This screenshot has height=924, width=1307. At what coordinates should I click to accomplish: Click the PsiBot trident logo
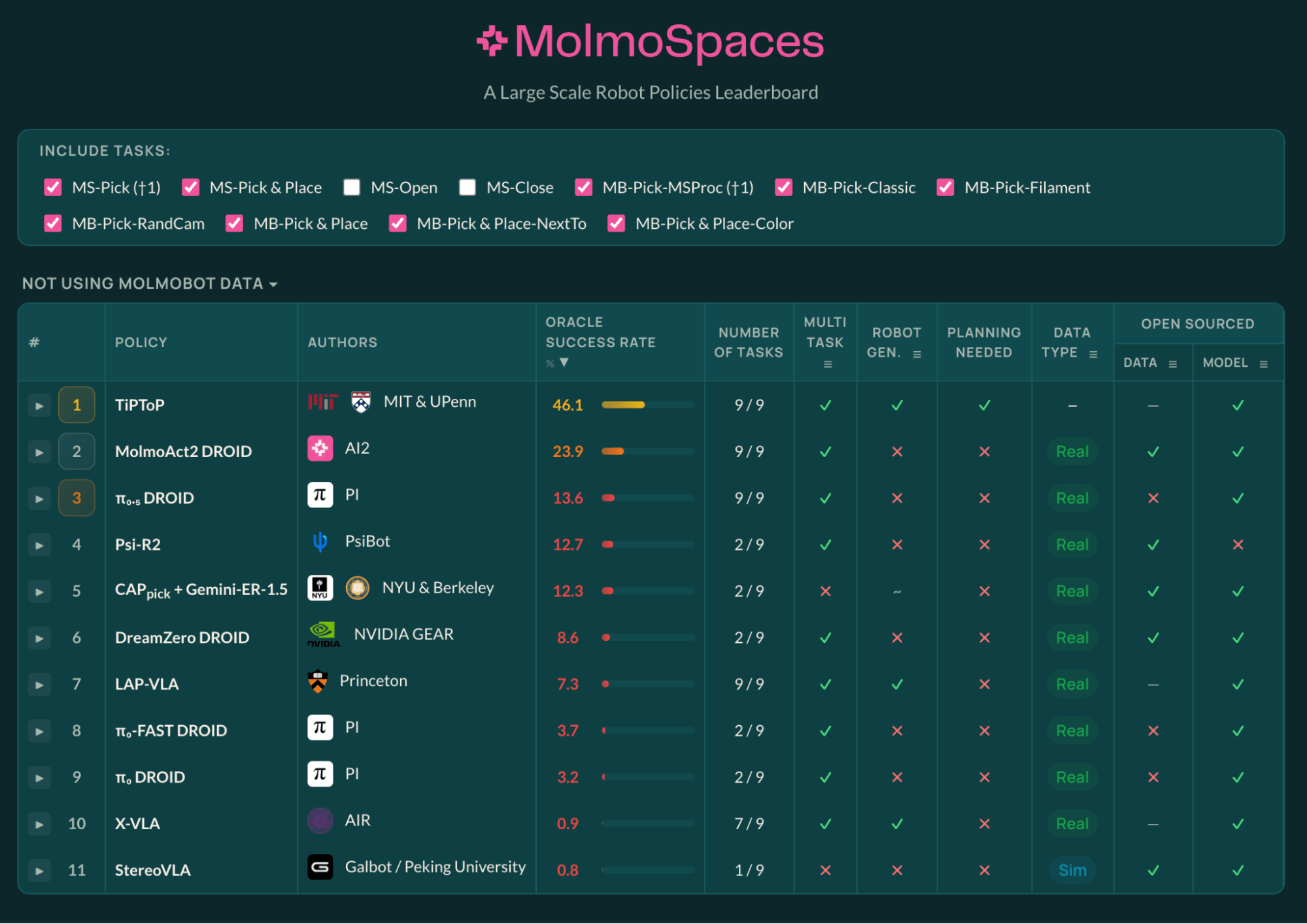(320, 541)
